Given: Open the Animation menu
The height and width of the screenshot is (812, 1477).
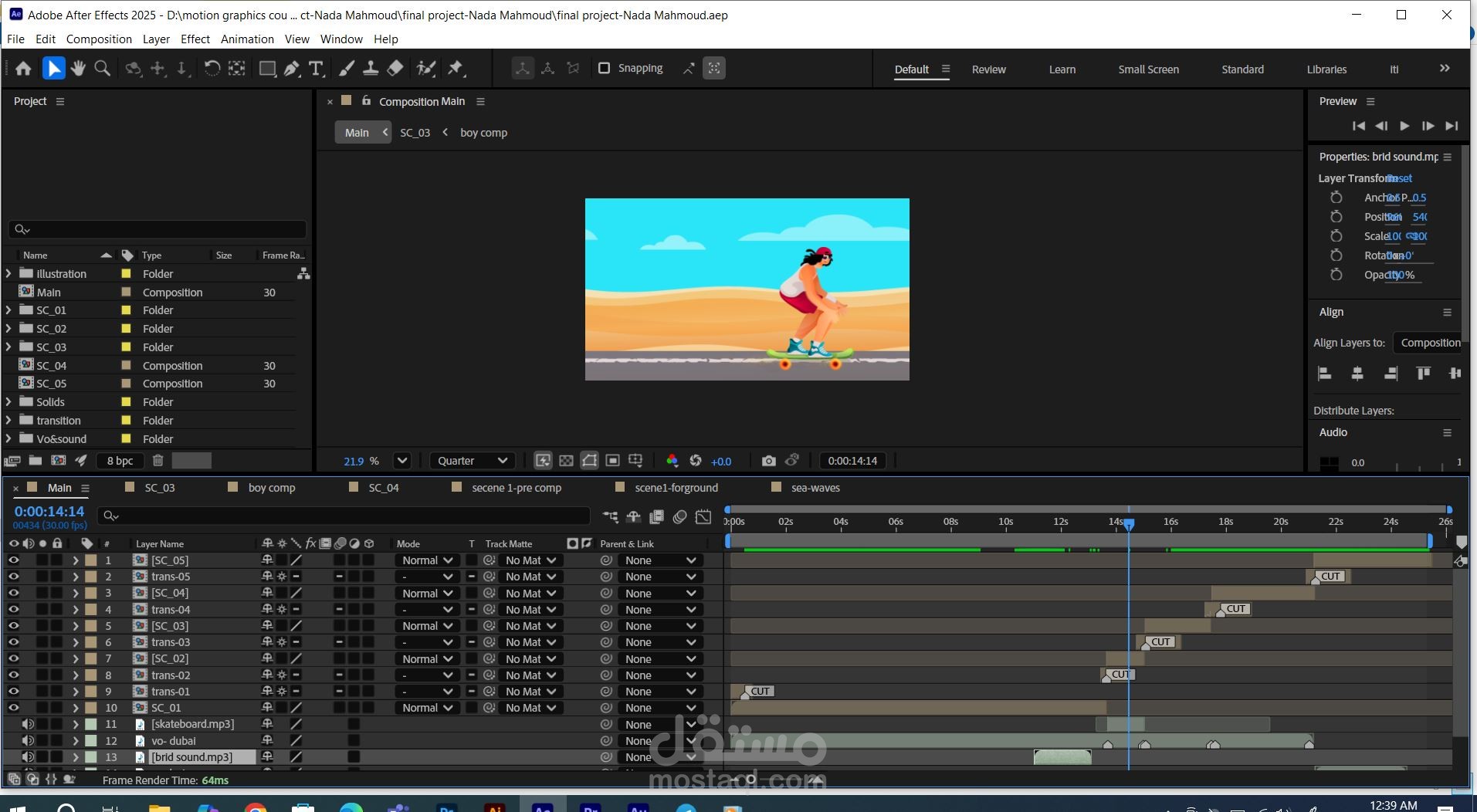Looking at the screenshot, I should 247,39.
